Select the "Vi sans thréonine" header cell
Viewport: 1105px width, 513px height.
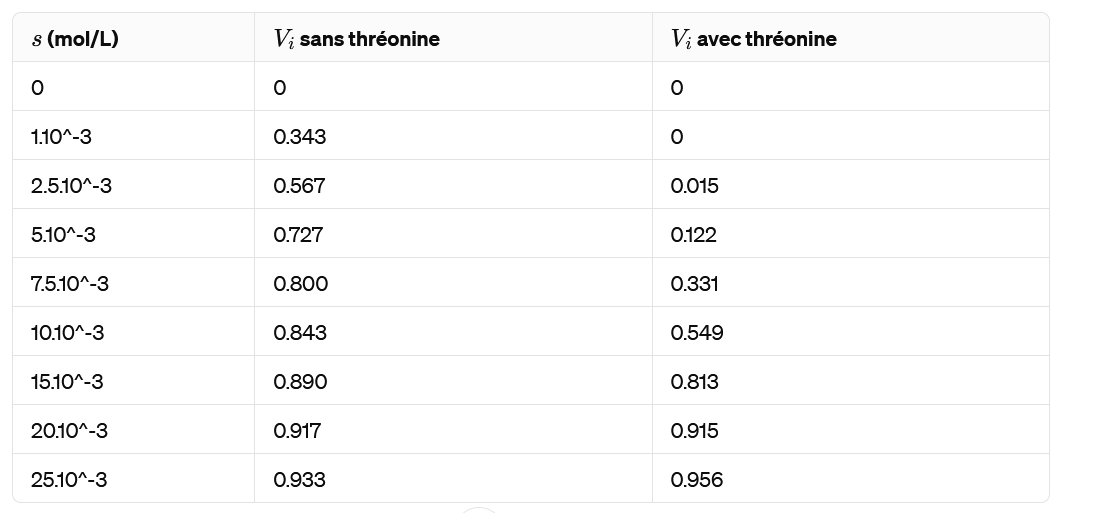tap(357, 39)
